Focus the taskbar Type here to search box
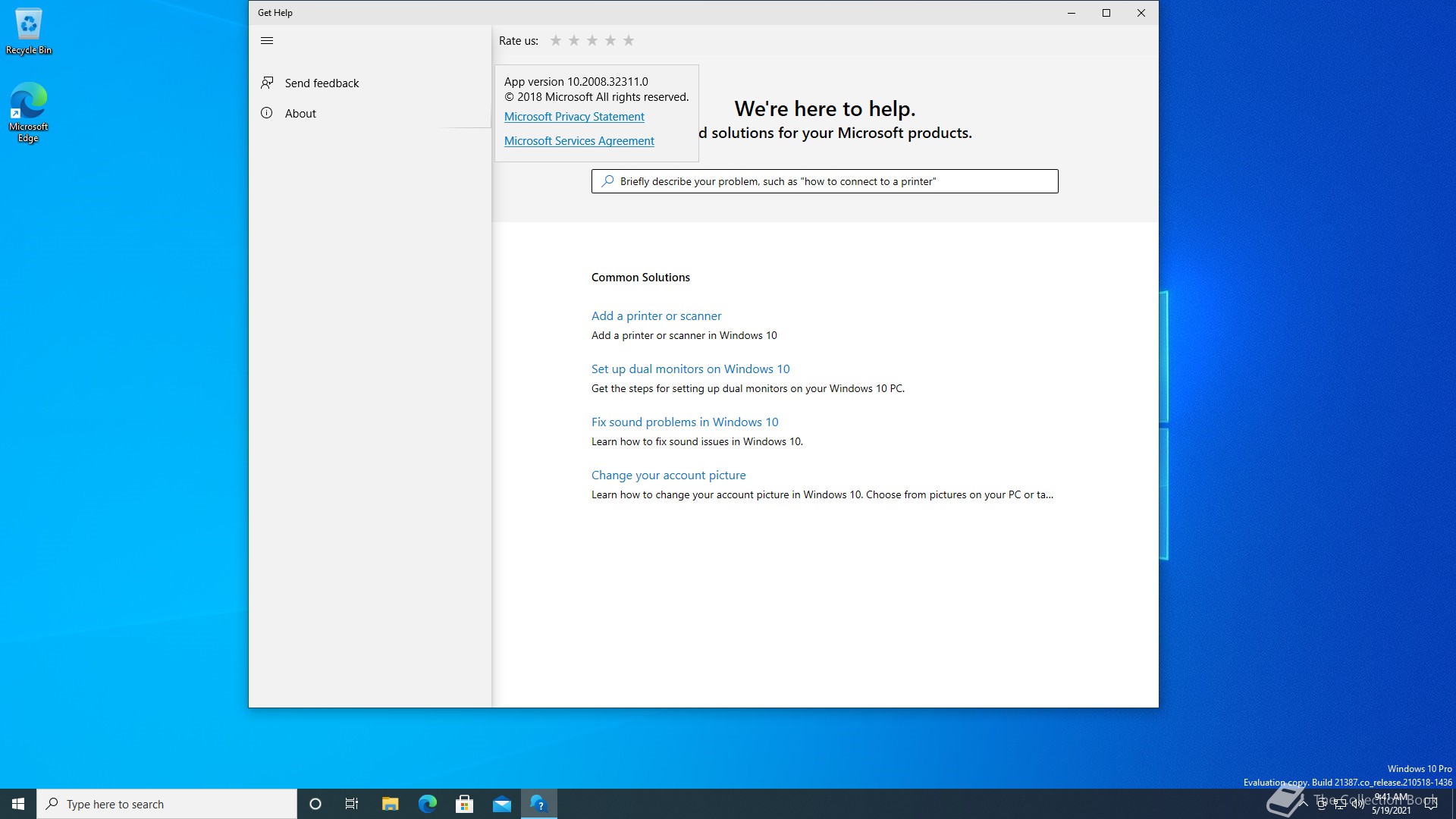 167,804
